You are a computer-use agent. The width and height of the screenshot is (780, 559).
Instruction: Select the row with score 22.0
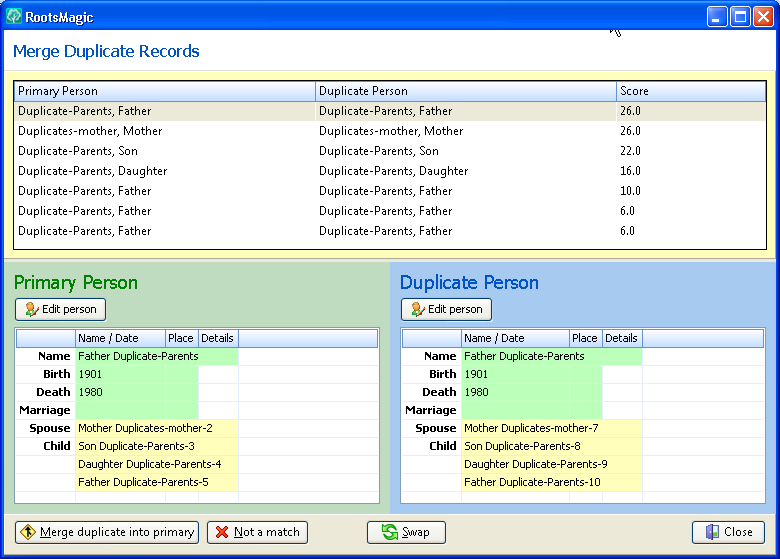pyautogui.click(x=390, y=151)
